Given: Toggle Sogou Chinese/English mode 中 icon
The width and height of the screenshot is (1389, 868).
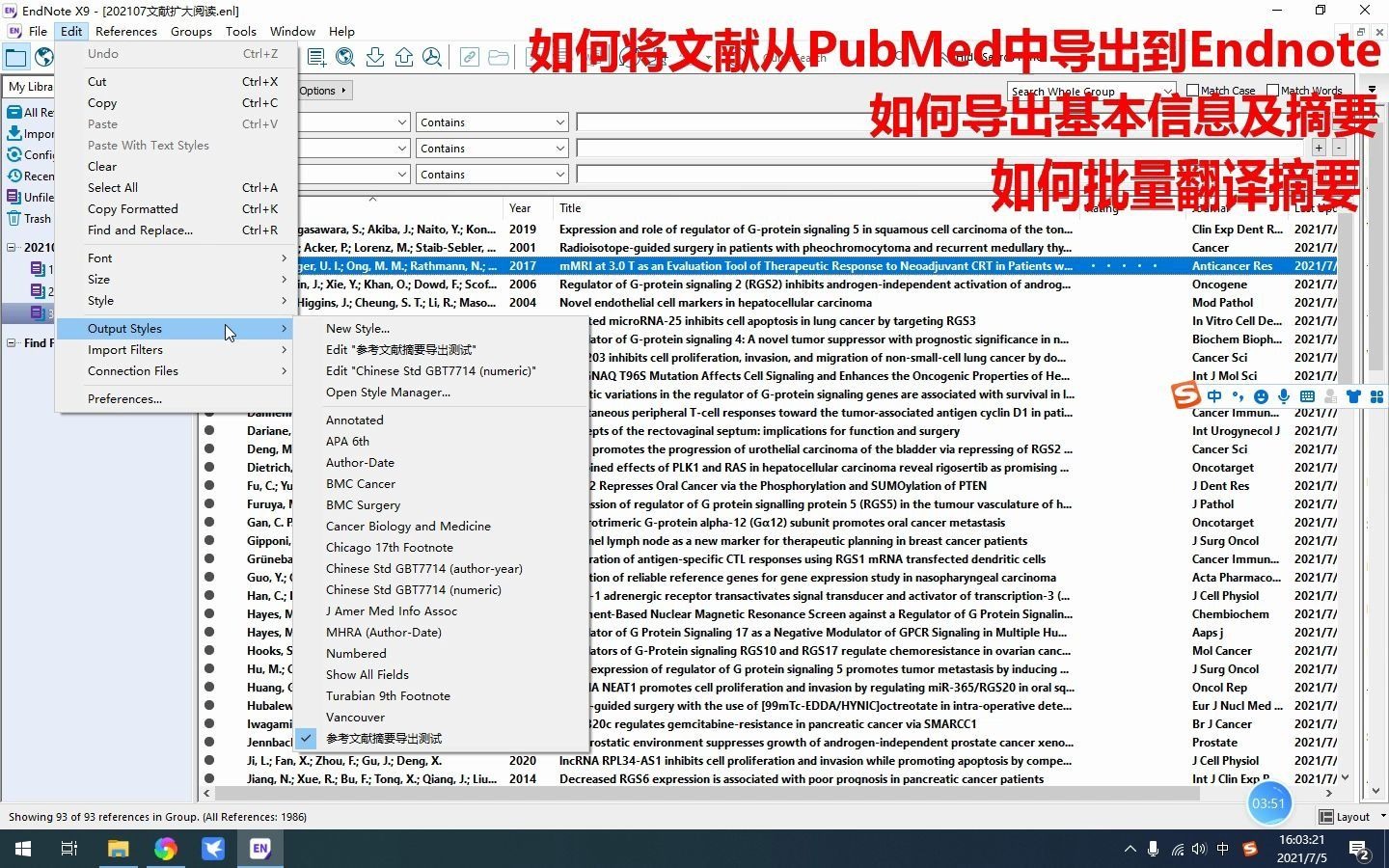Looking at the screenshot, I should click(x=1214, y=396).
